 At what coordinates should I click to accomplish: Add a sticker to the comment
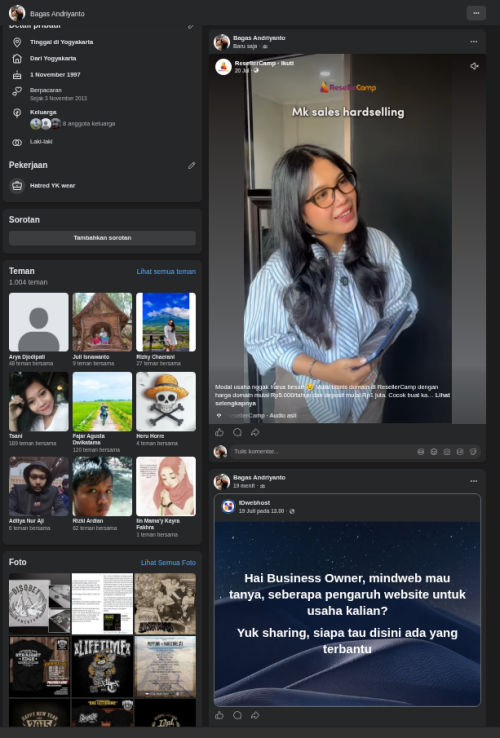[473, 451]
